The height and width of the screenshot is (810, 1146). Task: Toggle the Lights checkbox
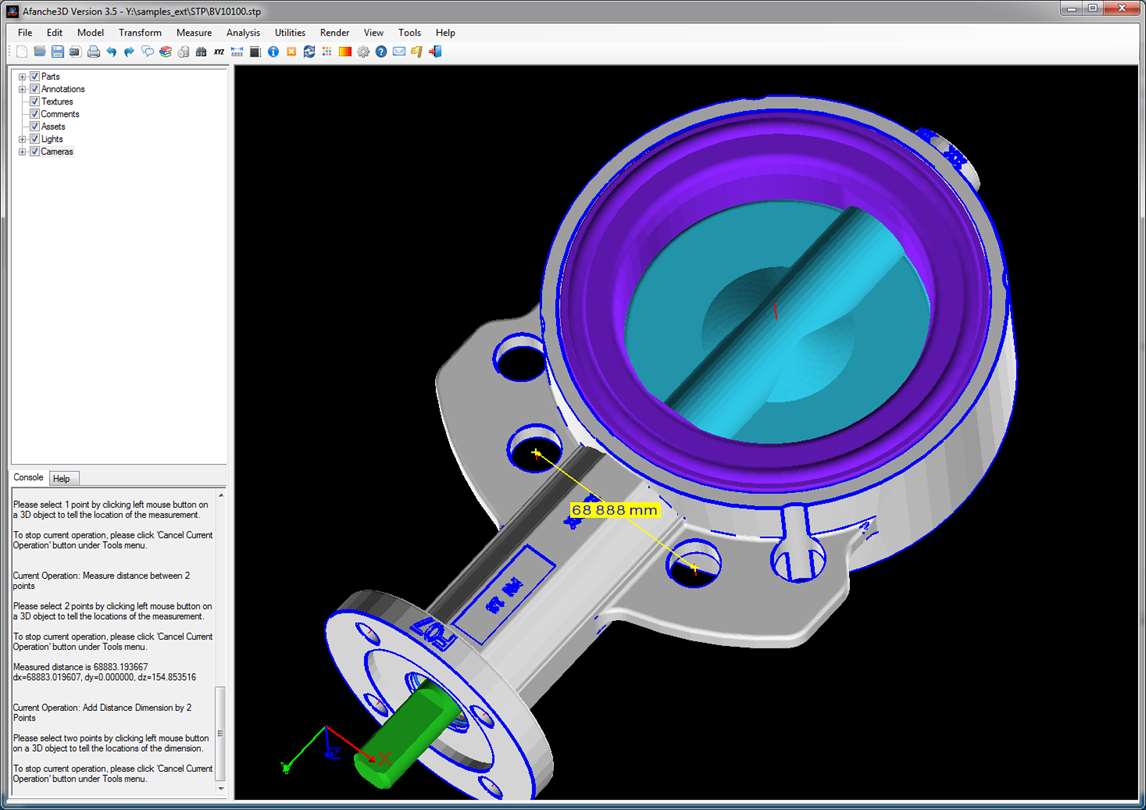(34, 138)
